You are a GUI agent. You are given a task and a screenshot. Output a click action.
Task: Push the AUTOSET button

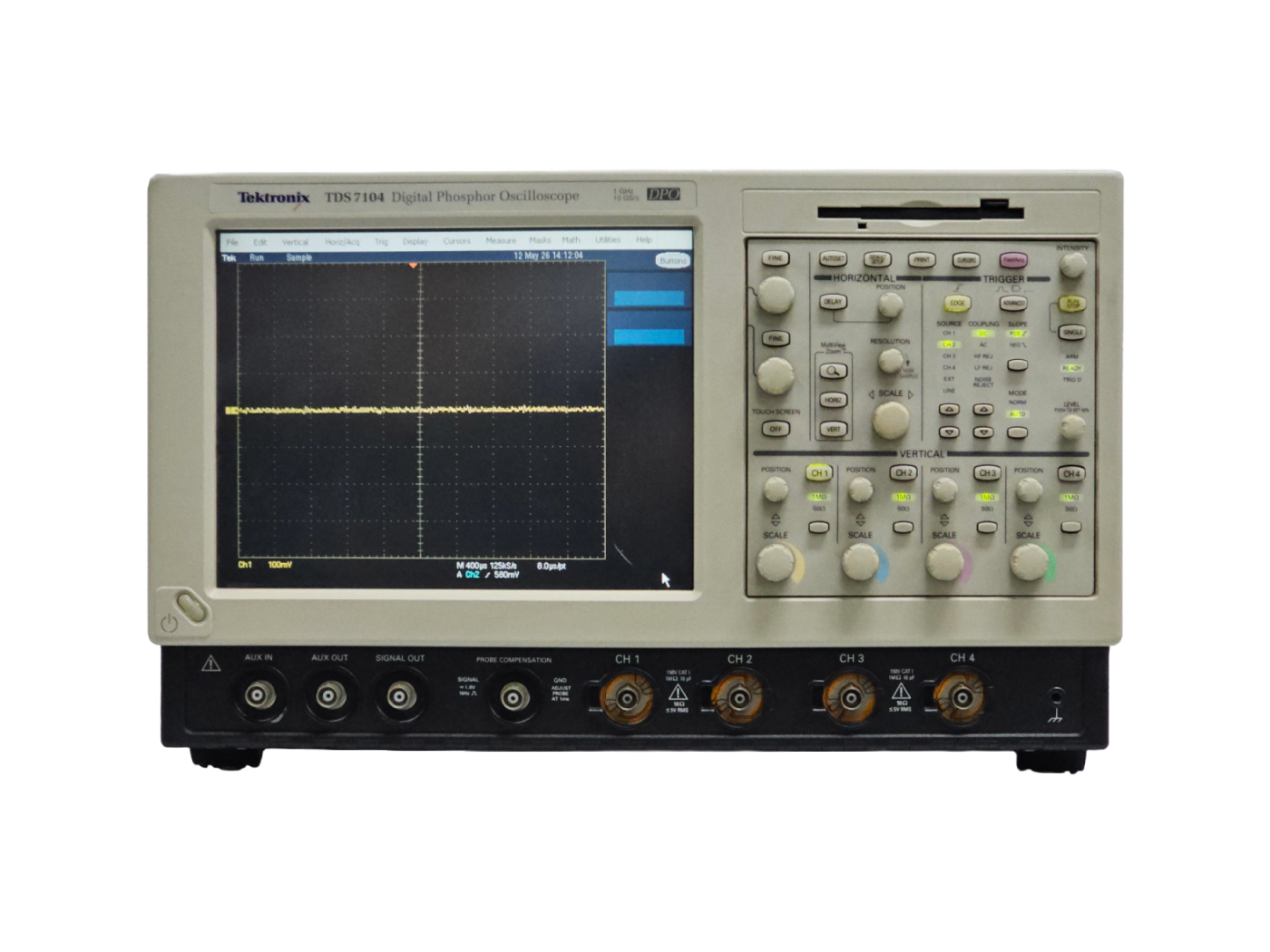pyautogui.click(x=833, y=259)
